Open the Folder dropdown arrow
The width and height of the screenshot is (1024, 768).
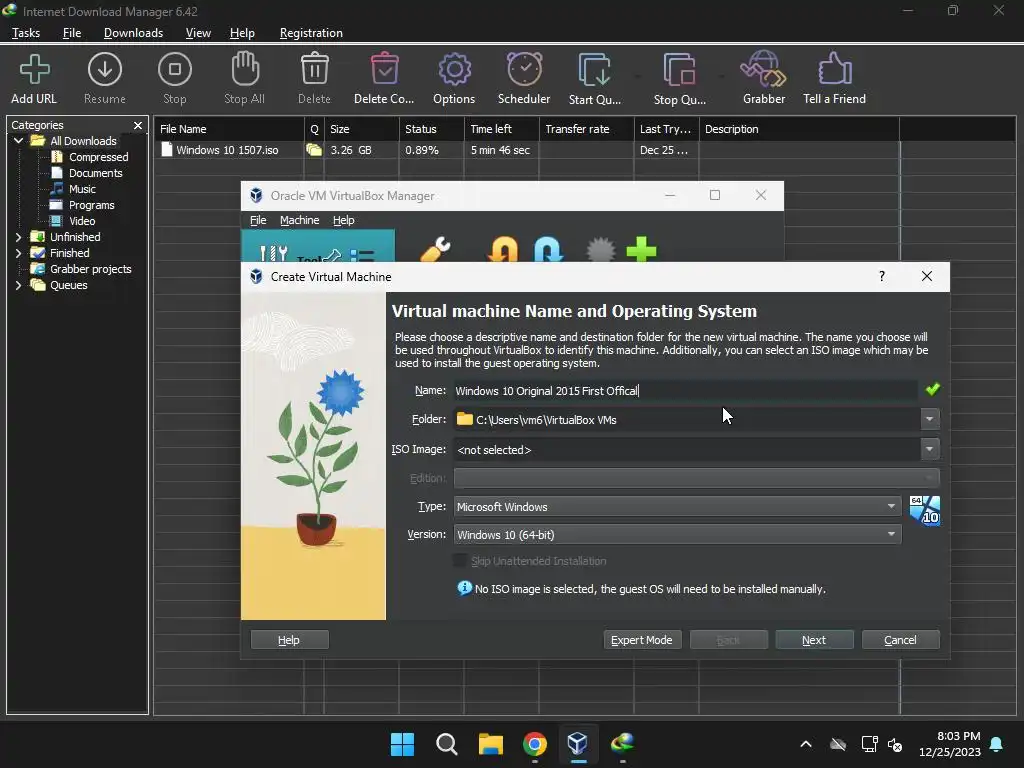[x=929, y=419]
